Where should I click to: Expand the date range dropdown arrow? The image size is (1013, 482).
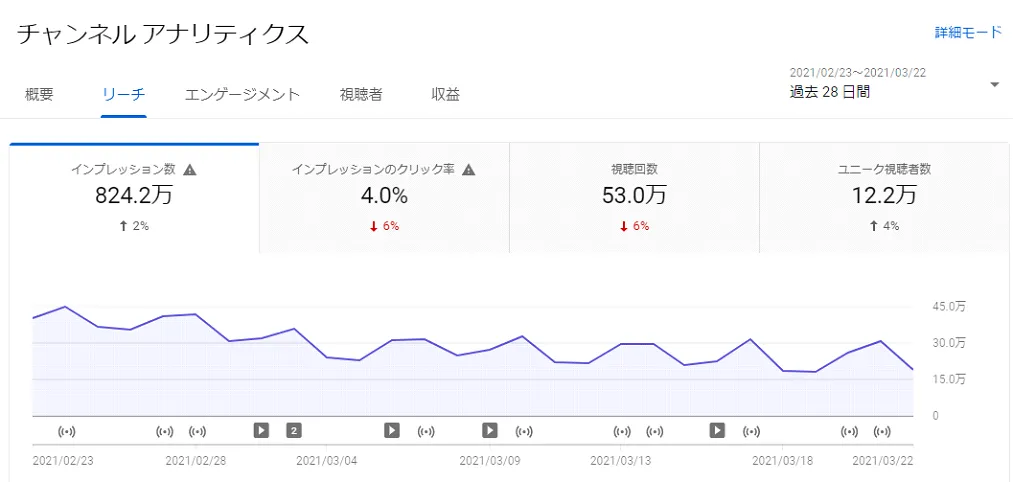994,85
